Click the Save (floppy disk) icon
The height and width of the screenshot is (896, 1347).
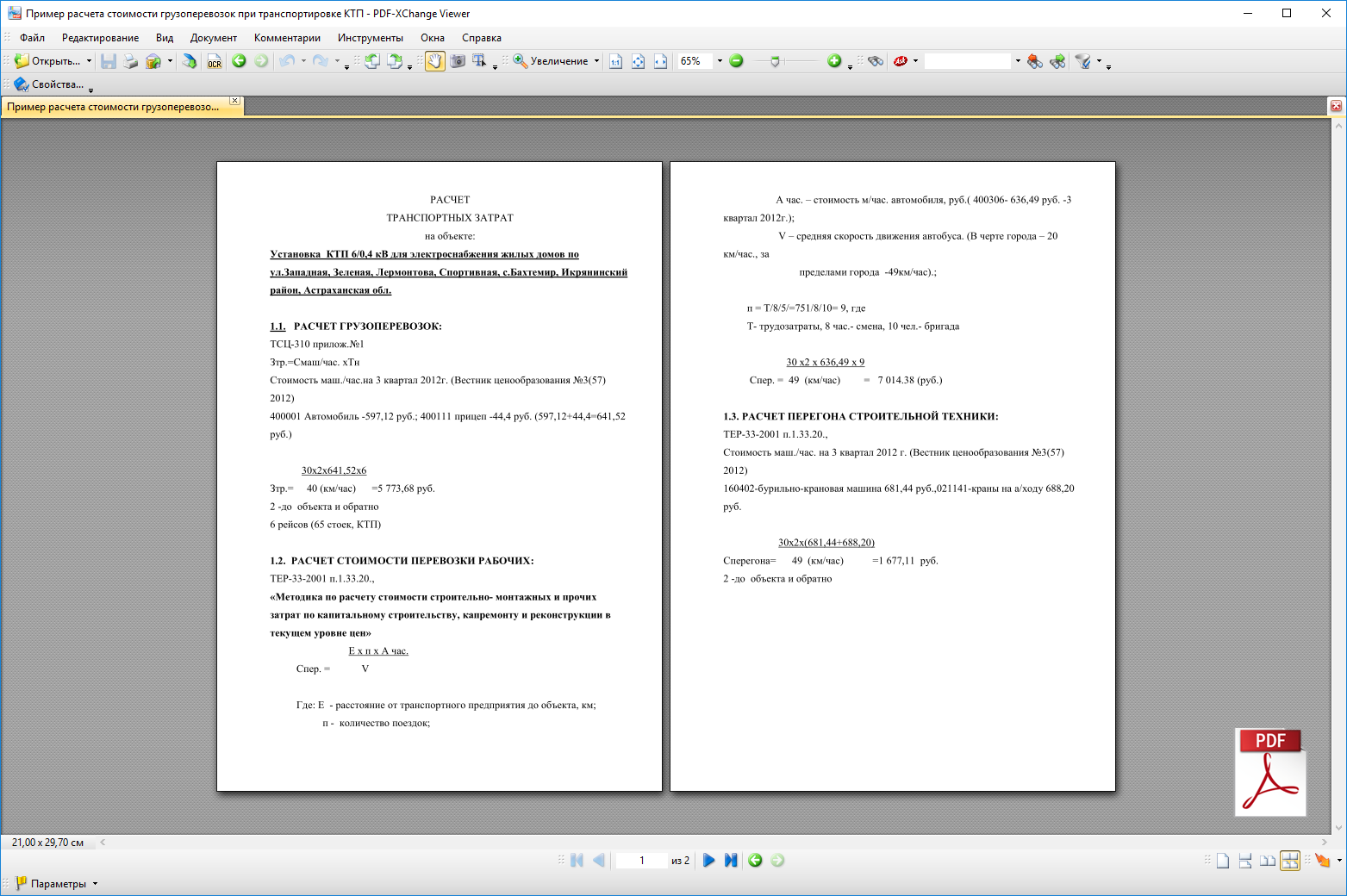coord(108,61)
